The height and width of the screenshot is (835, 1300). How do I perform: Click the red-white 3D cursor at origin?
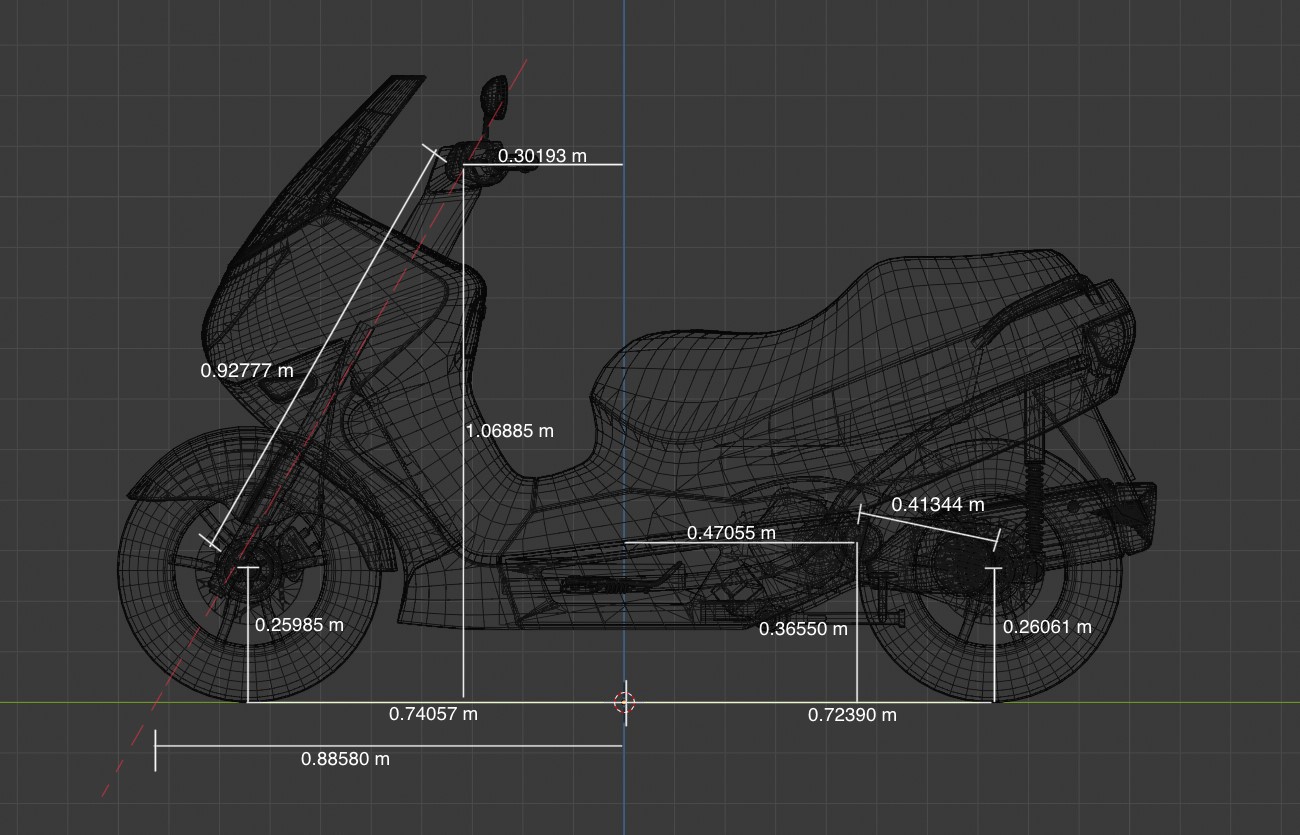click(x=625, y=702)
